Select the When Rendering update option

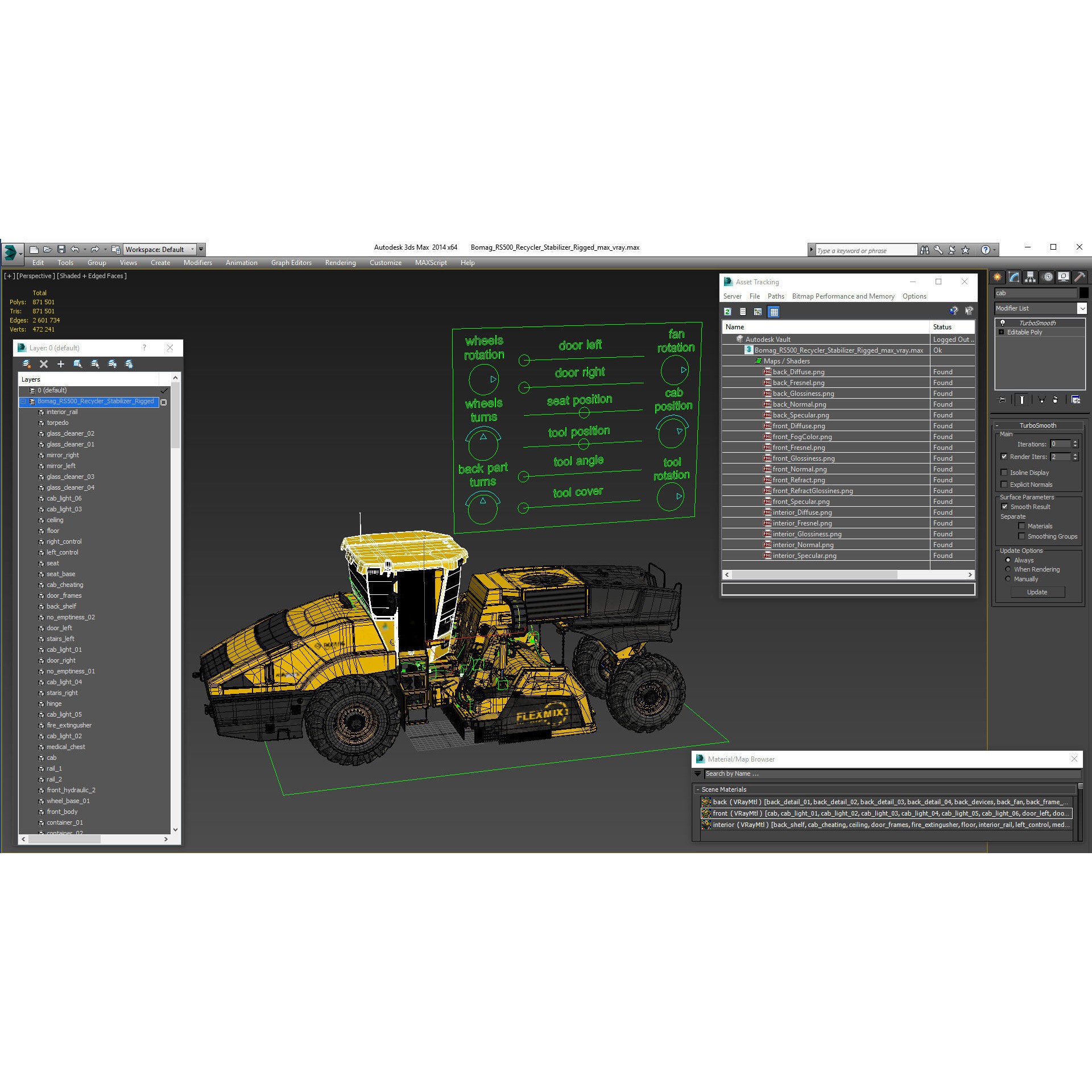(x=1008, y=569)
